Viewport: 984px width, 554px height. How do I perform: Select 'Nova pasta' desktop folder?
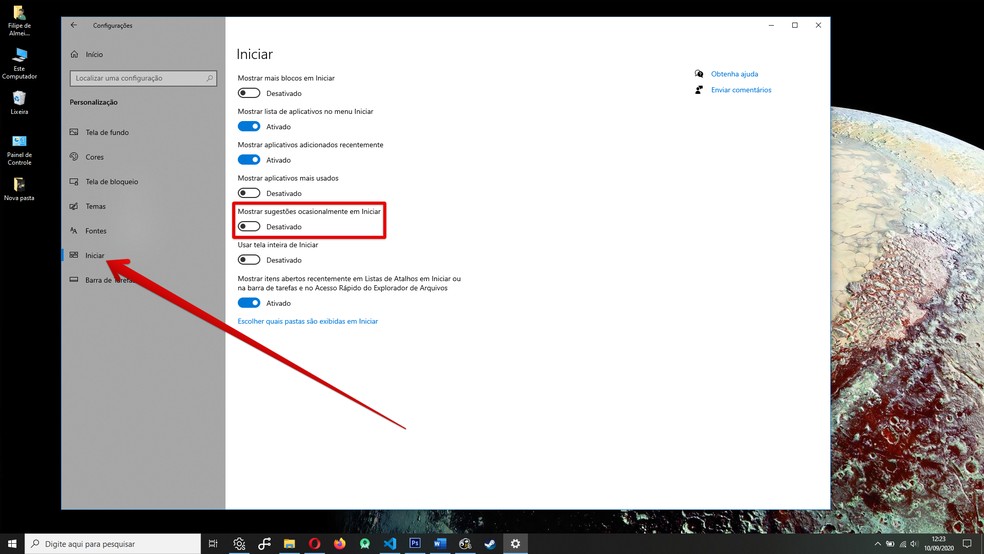coord(19,189)
